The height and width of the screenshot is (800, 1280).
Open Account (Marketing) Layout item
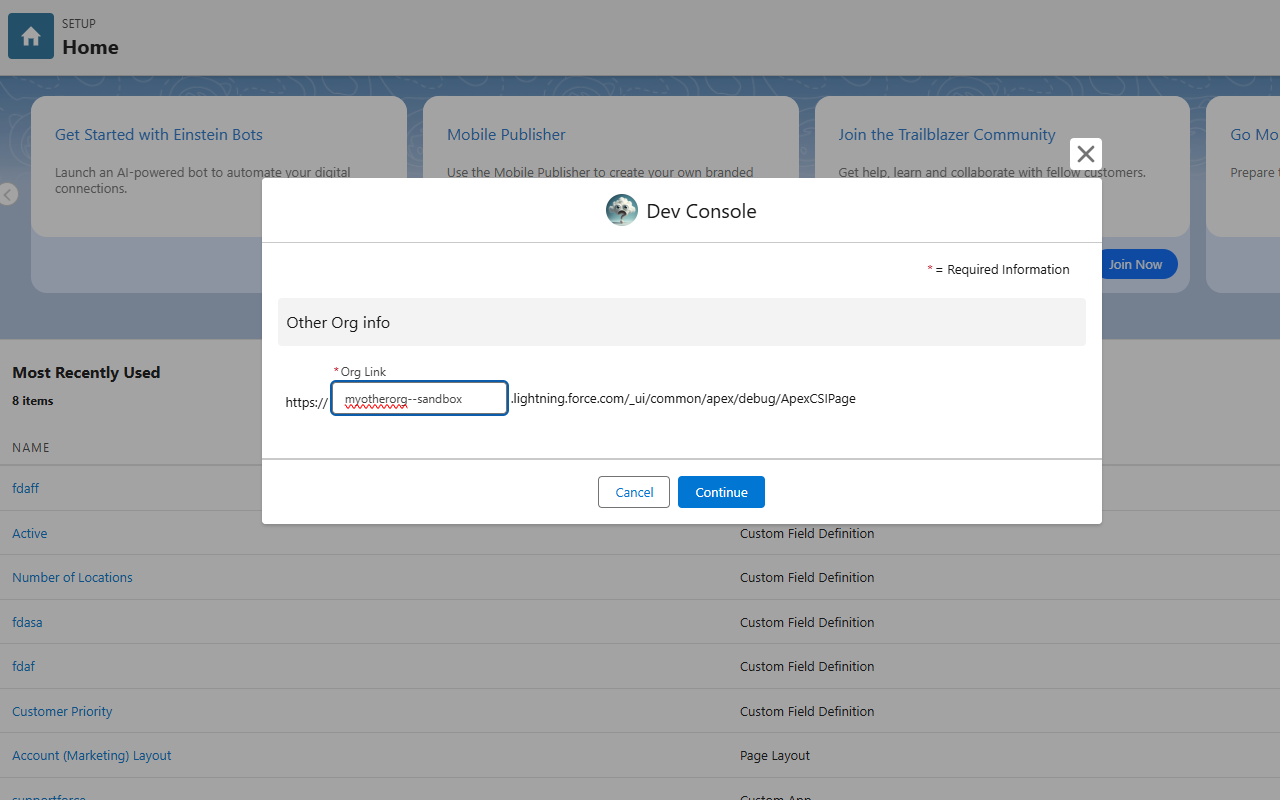click(92, 755)
